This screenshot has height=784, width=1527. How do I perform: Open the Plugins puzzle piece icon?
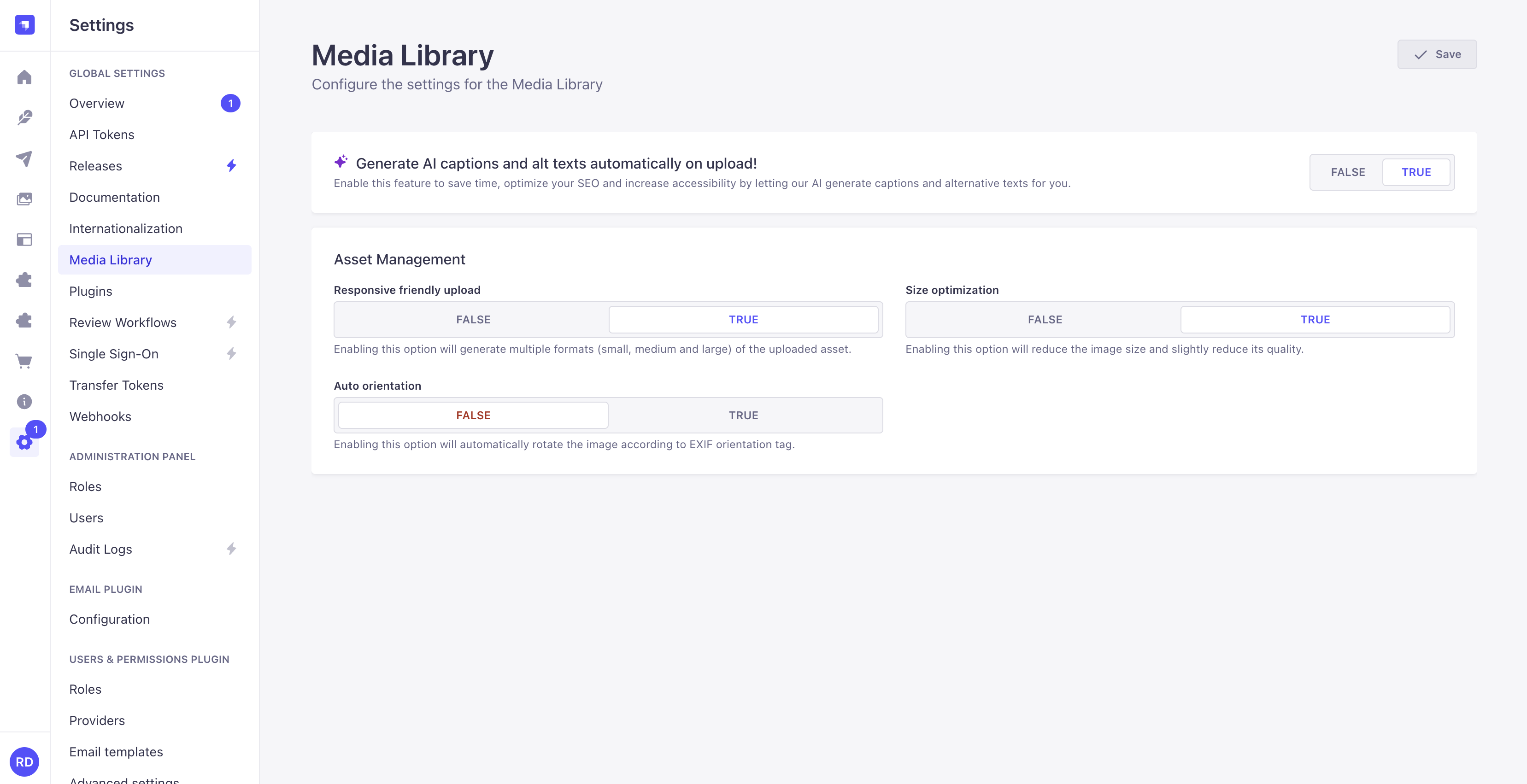23,280
